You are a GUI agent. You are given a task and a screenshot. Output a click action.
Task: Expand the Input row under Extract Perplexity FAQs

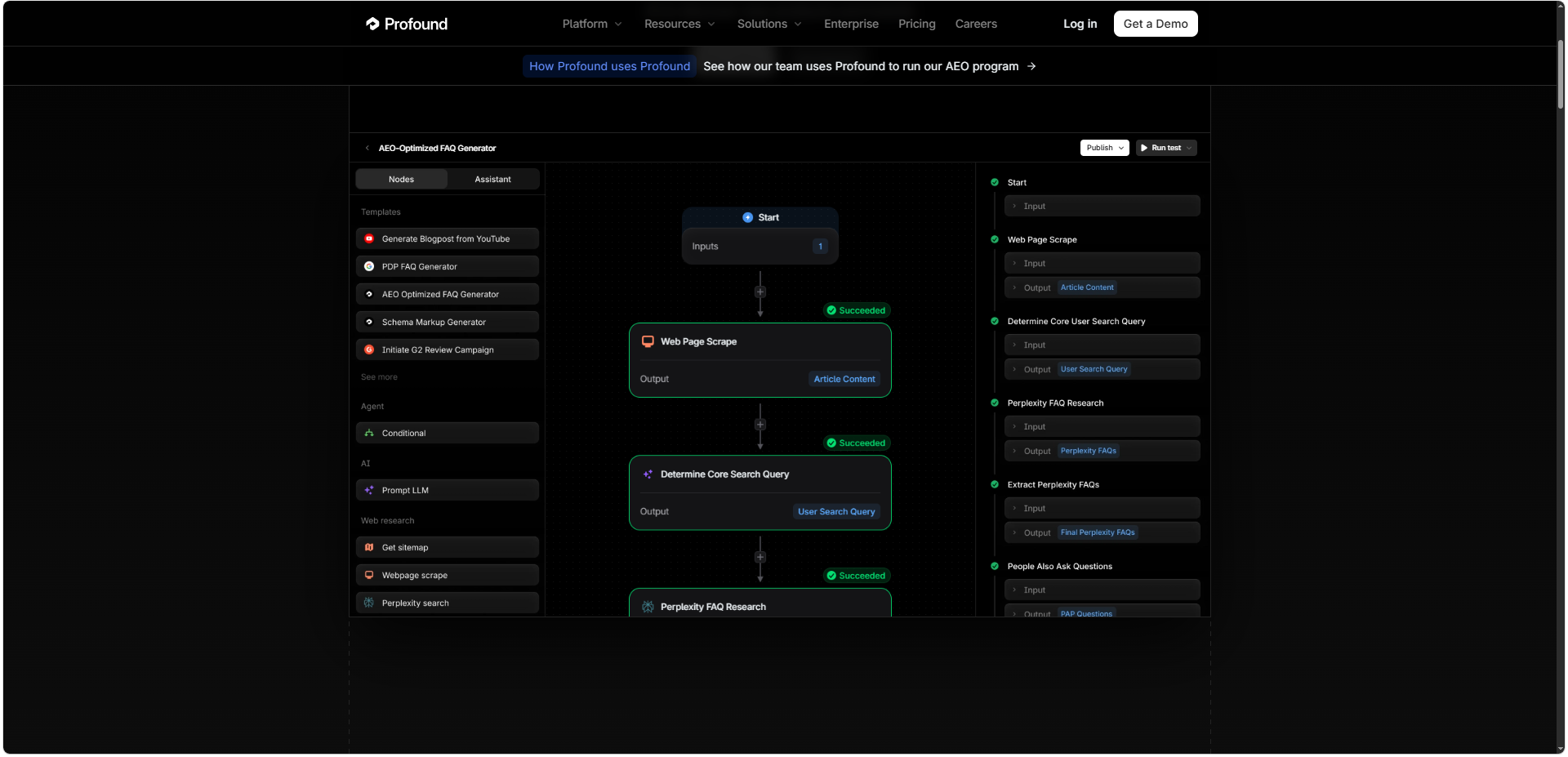click(x=1102, y=508)
